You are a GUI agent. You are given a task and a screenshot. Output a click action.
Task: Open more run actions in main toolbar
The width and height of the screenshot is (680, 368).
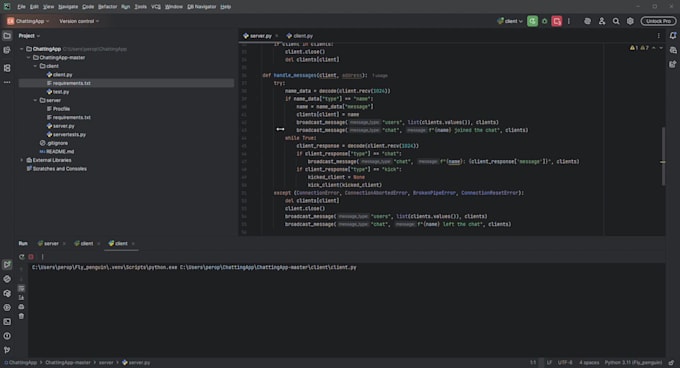point(569,21)
